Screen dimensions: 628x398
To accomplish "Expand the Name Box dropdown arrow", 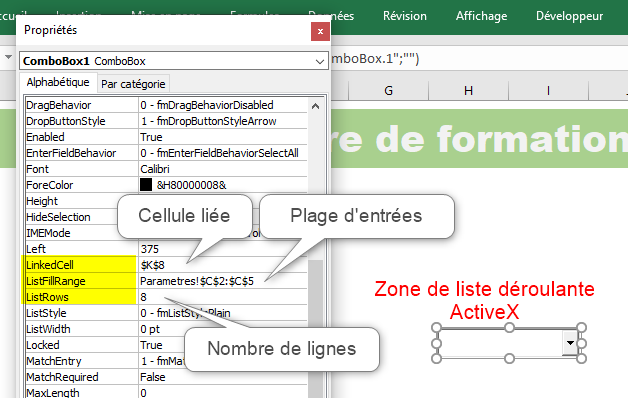I will [x=8, y=57].
